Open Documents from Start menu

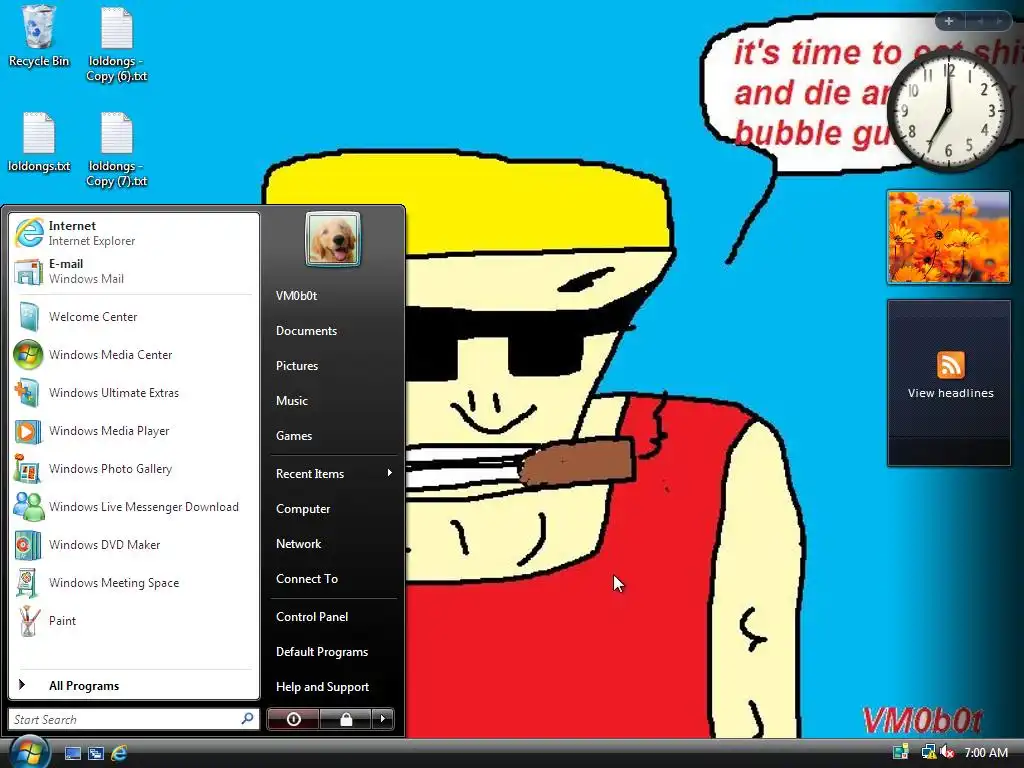tap(333, 331)
